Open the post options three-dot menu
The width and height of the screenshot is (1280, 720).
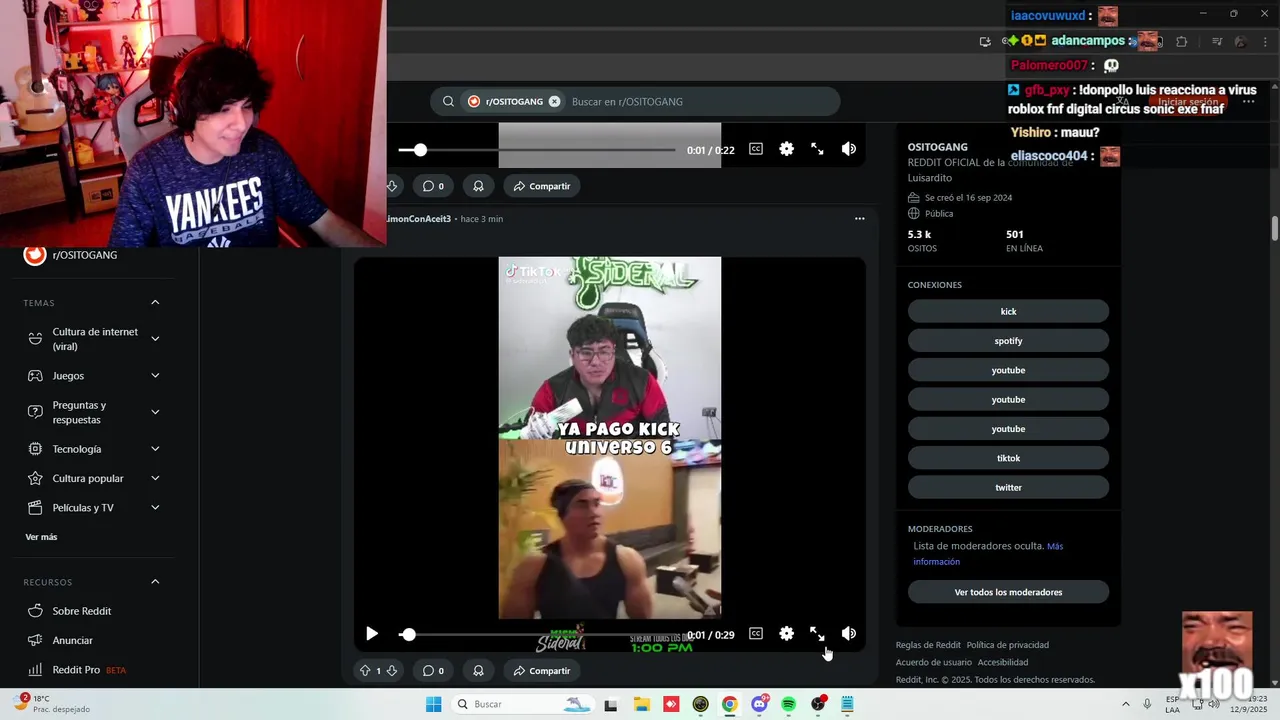[859, 219]
